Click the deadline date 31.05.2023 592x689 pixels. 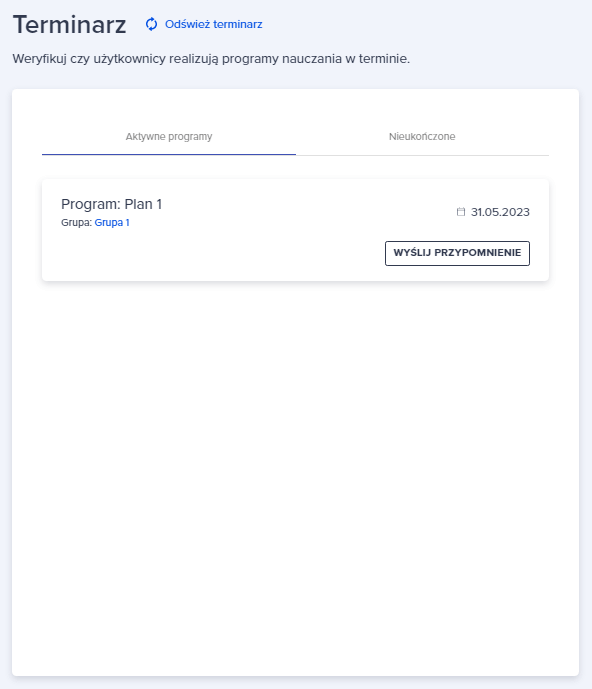(500, 212)
